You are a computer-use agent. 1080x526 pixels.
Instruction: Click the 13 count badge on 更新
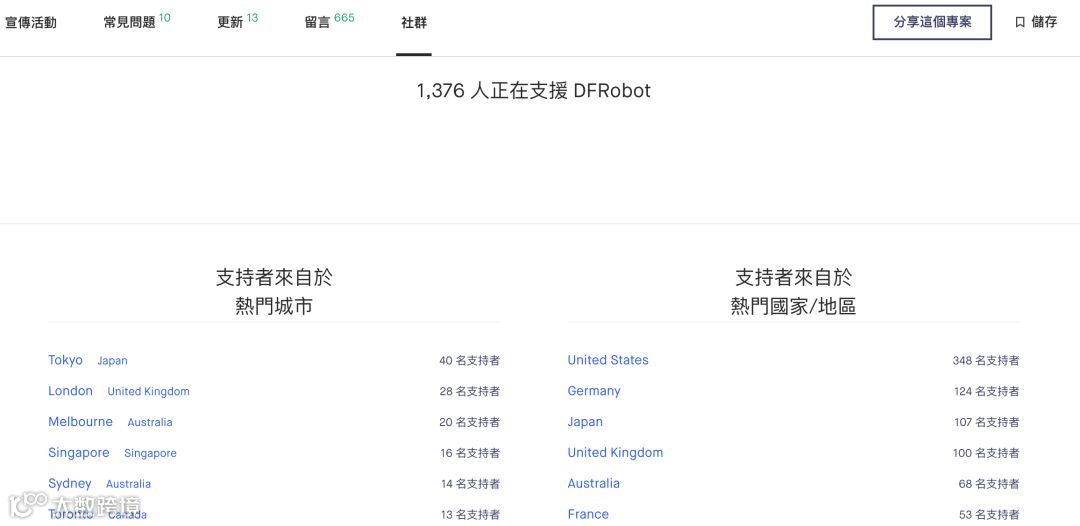tap(252, 18)
